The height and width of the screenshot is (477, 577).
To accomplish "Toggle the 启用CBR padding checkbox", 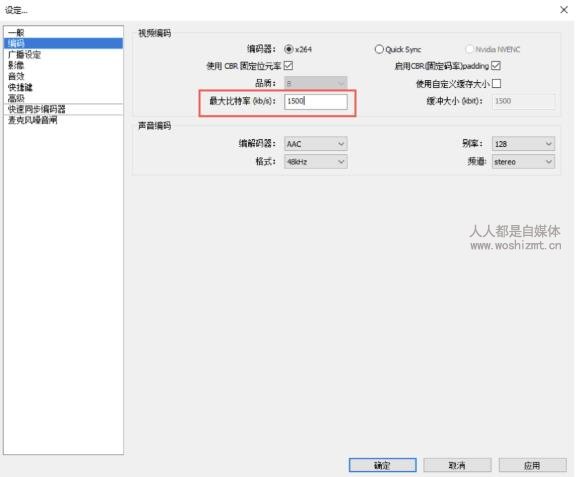I will (496, 66).
